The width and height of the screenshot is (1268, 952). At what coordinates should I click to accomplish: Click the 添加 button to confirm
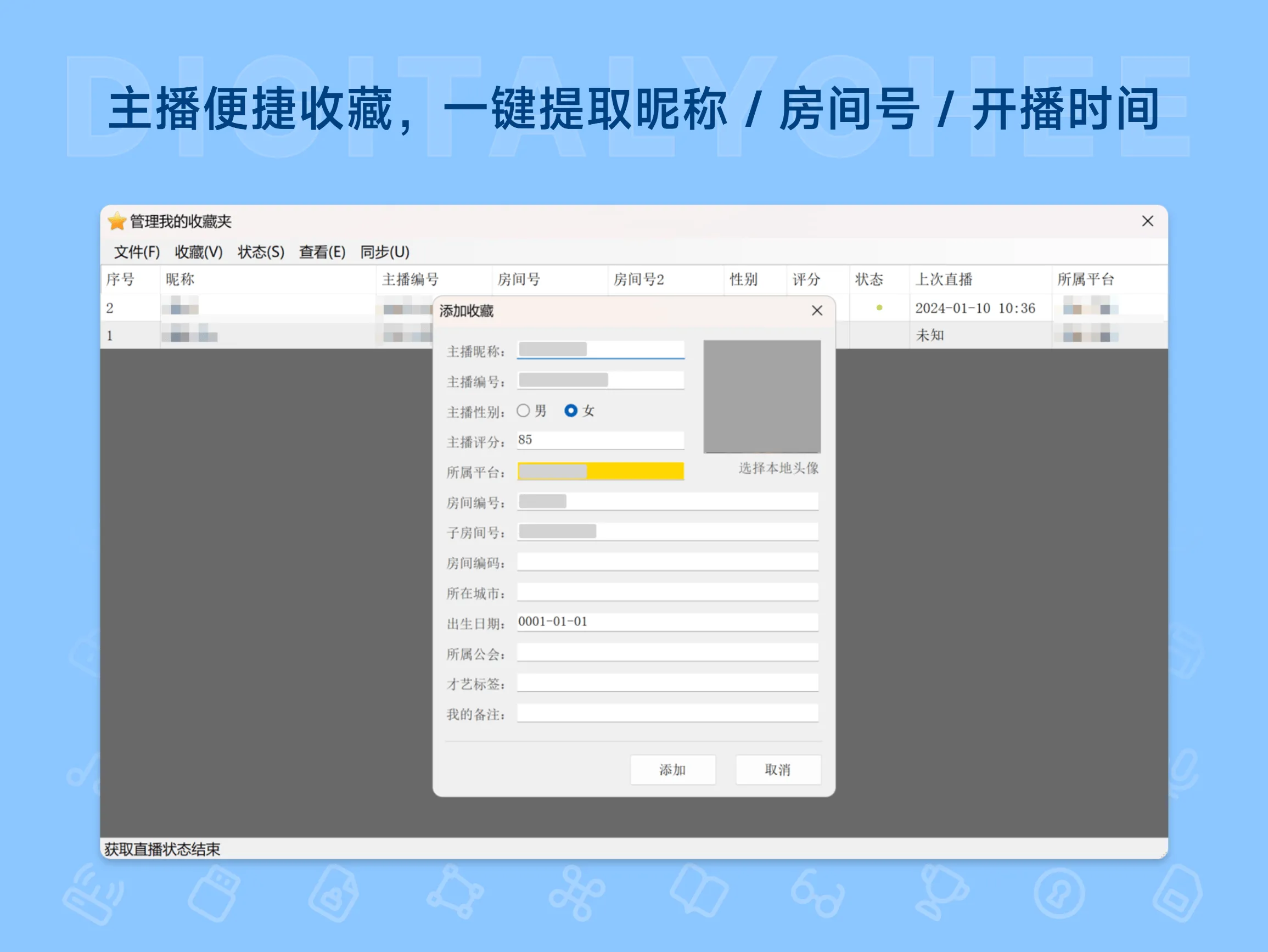pos(673,770)
